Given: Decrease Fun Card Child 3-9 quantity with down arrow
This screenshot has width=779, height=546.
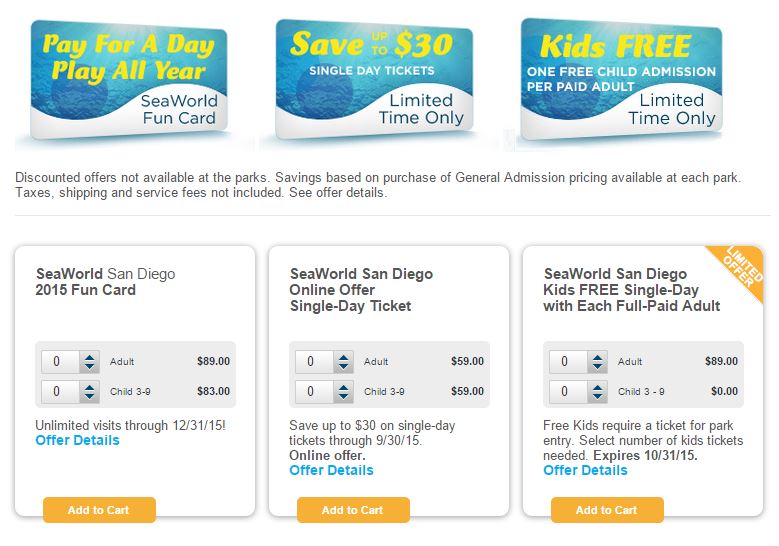Looking at the screenshot, I should [x=89, y=396].
